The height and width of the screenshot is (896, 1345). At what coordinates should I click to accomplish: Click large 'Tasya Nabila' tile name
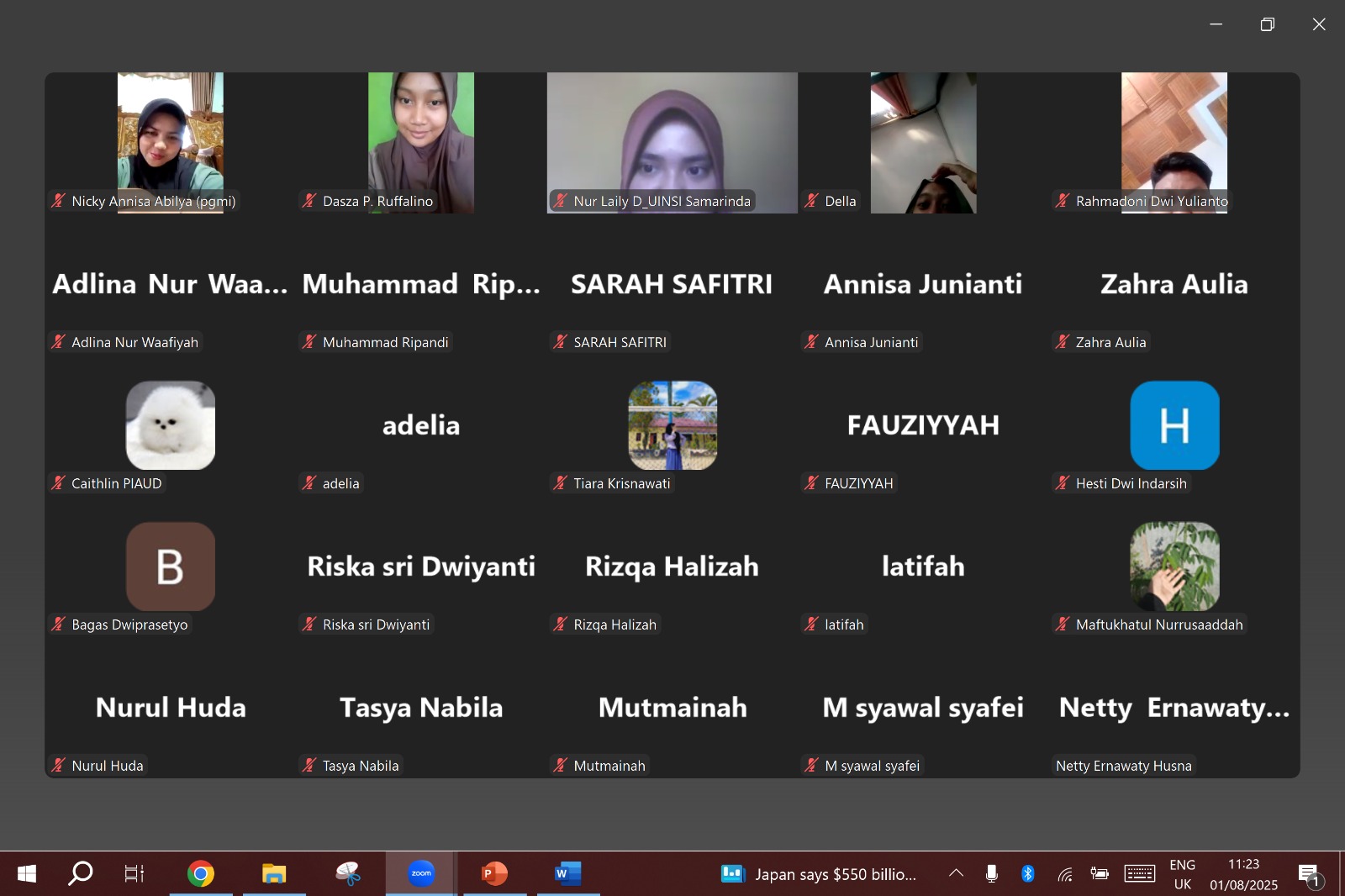[x=421, y=708]
